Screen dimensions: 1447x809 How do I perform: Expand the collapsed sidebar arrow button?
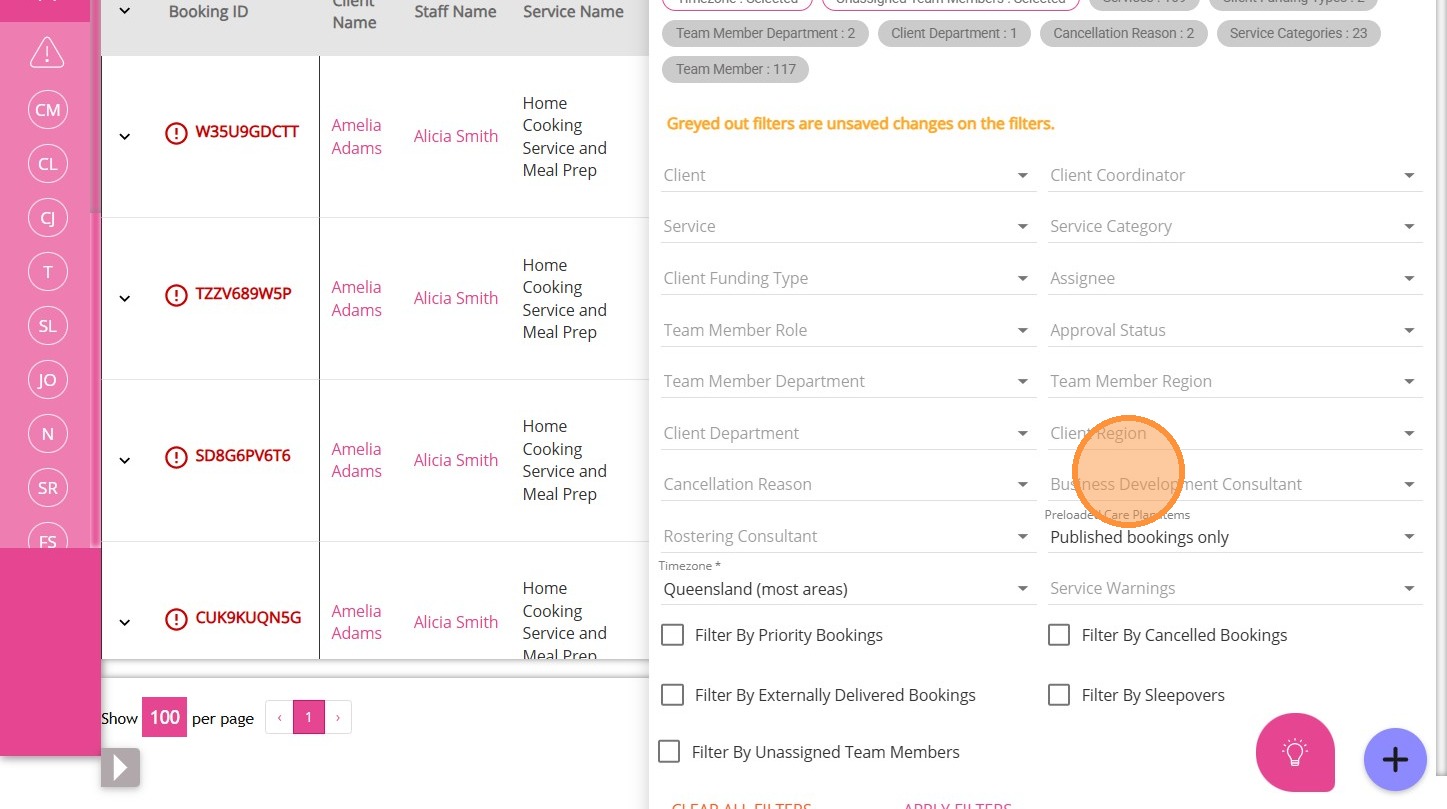pos(120,767)
